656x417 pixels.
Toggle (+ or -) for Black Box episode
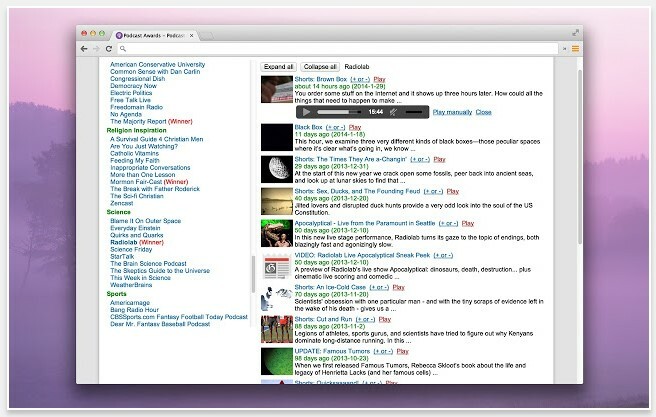coord(336,127)
